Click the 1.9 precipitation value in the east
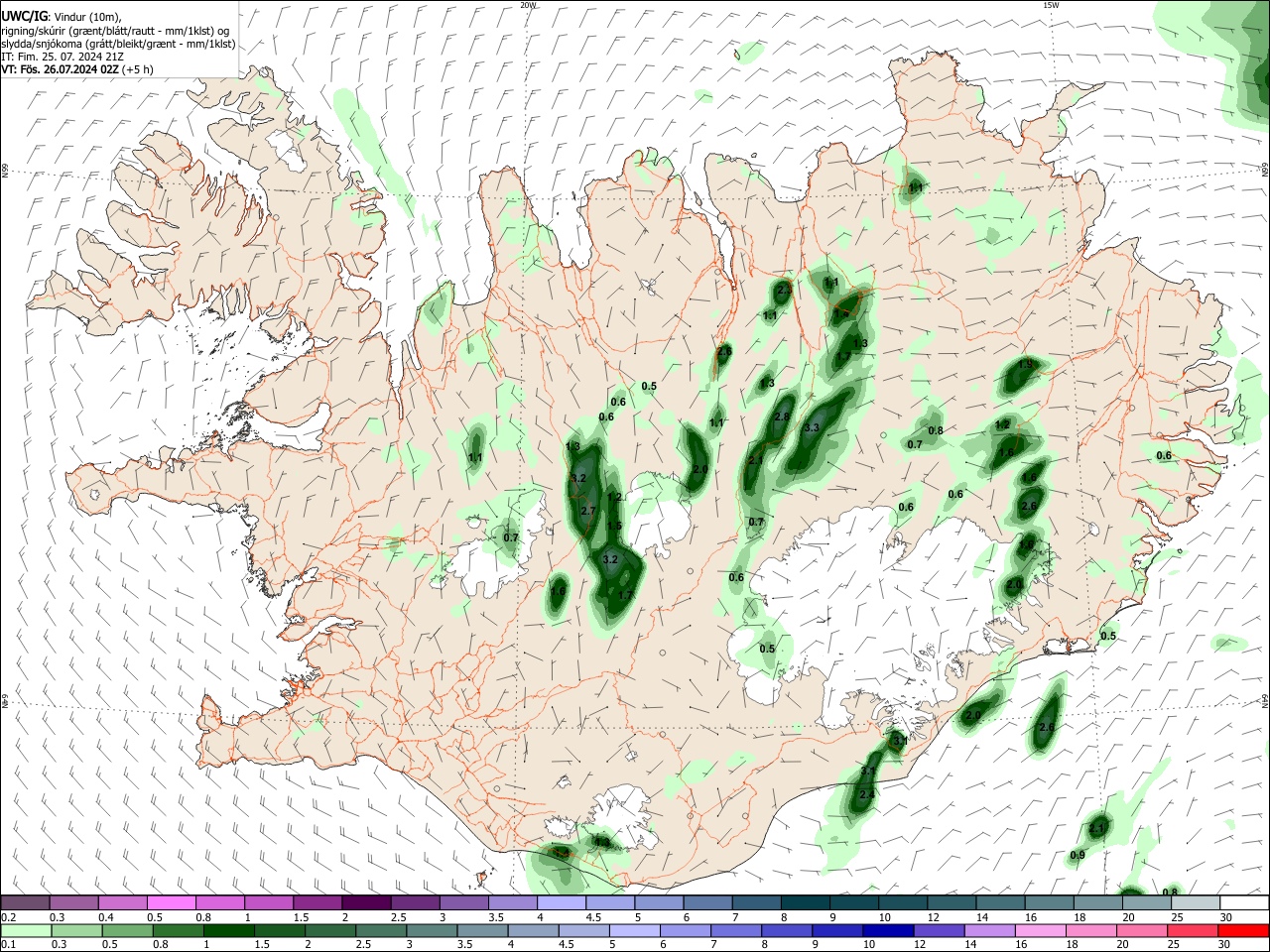The image size is (1270, 952). coord(1025,365)
